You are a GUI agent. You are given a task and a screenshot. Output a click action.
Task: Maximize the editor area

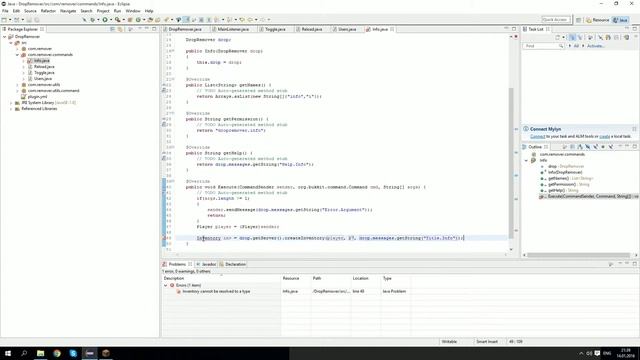tap(514, 29)
